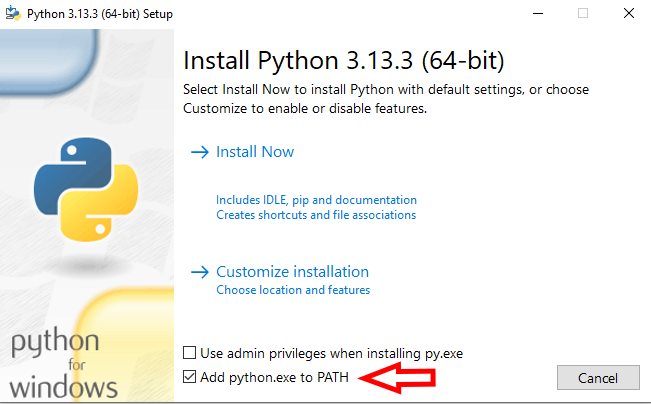Click the 'Install Python 3.13.3 (64-bit)' heading

344,58
